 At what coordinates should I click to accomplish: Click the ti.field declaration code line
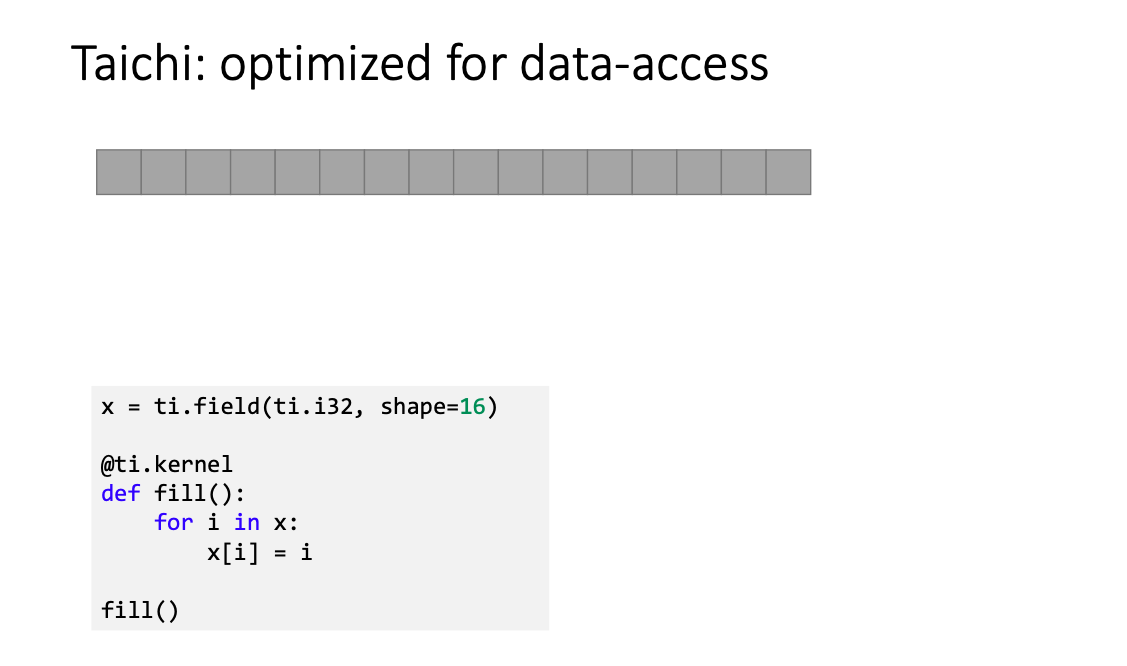[299, 407]
